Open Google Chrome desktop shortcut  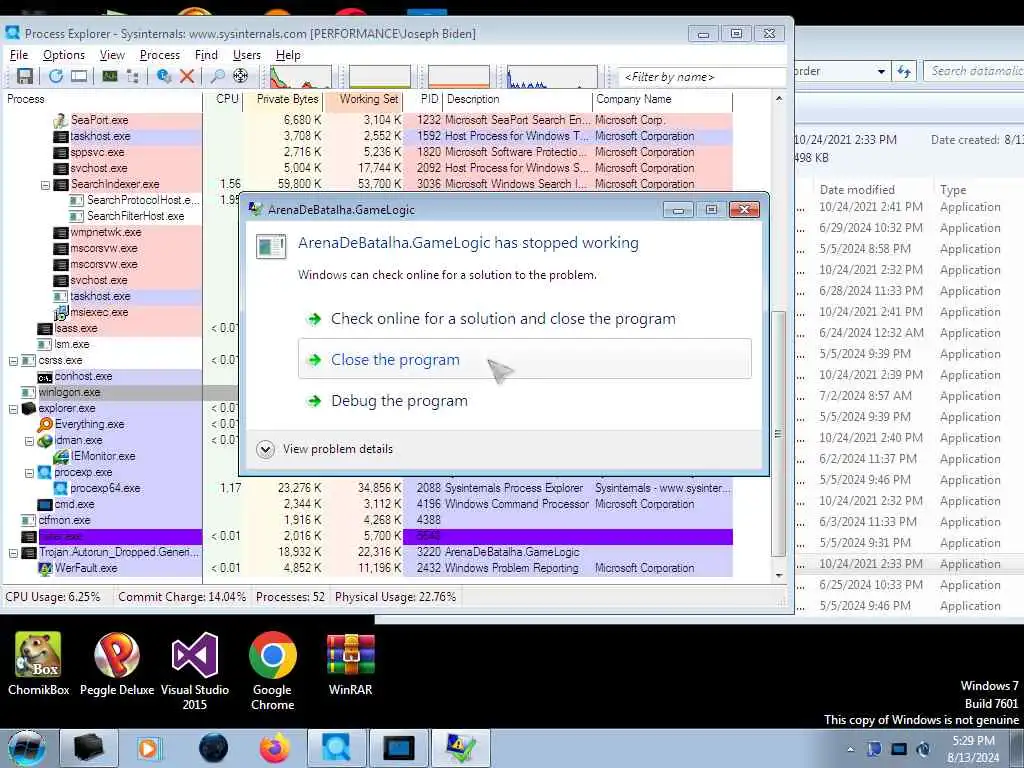[x=272, y=671]
